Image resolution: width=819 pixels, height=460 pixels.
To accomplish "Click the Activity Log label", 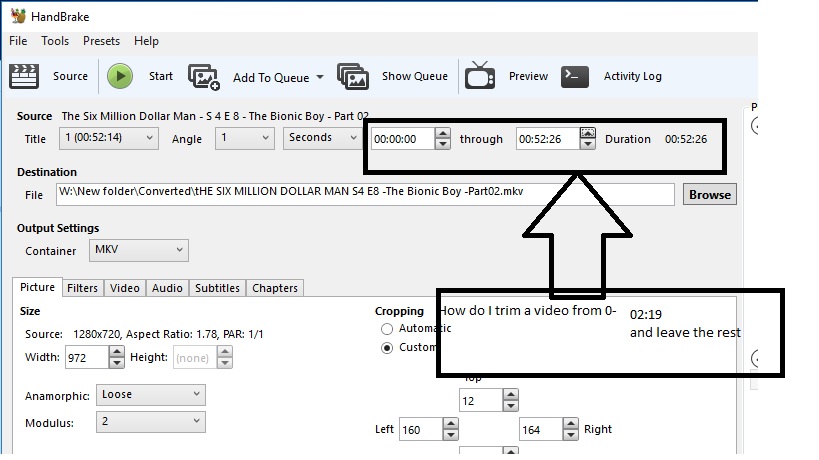I will click(633, 76).
